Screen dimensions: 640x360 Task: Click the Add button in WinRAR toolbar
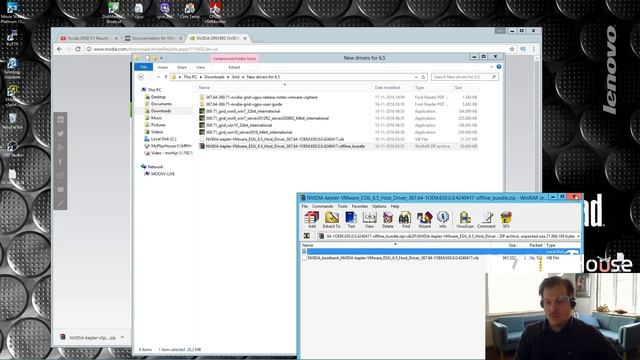coord(312,220)
